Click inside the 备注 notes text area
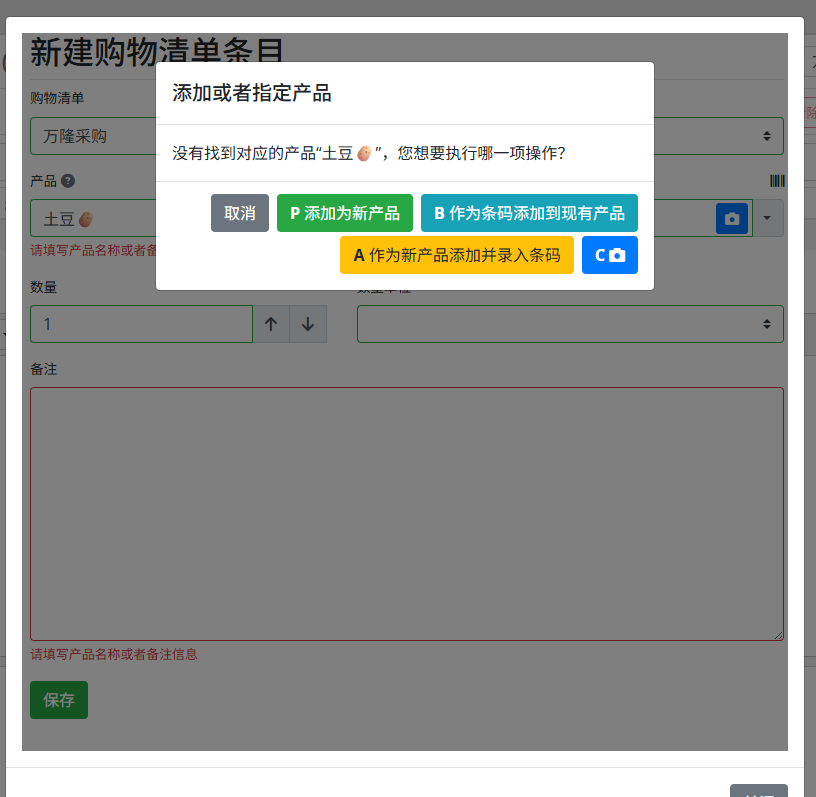The width and height of the screenshot is (816, 797). [x=407, y=514]
